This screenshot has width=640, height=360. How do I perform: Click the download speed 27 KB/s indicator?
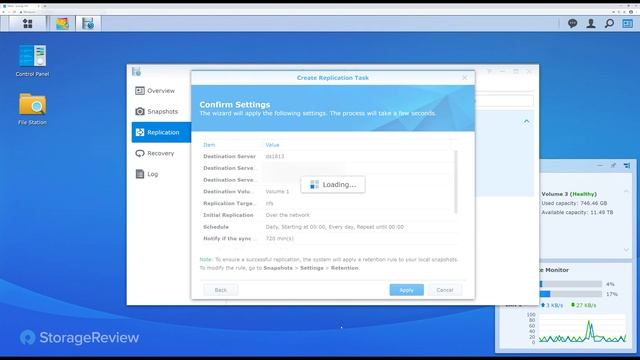click(583, 305)
